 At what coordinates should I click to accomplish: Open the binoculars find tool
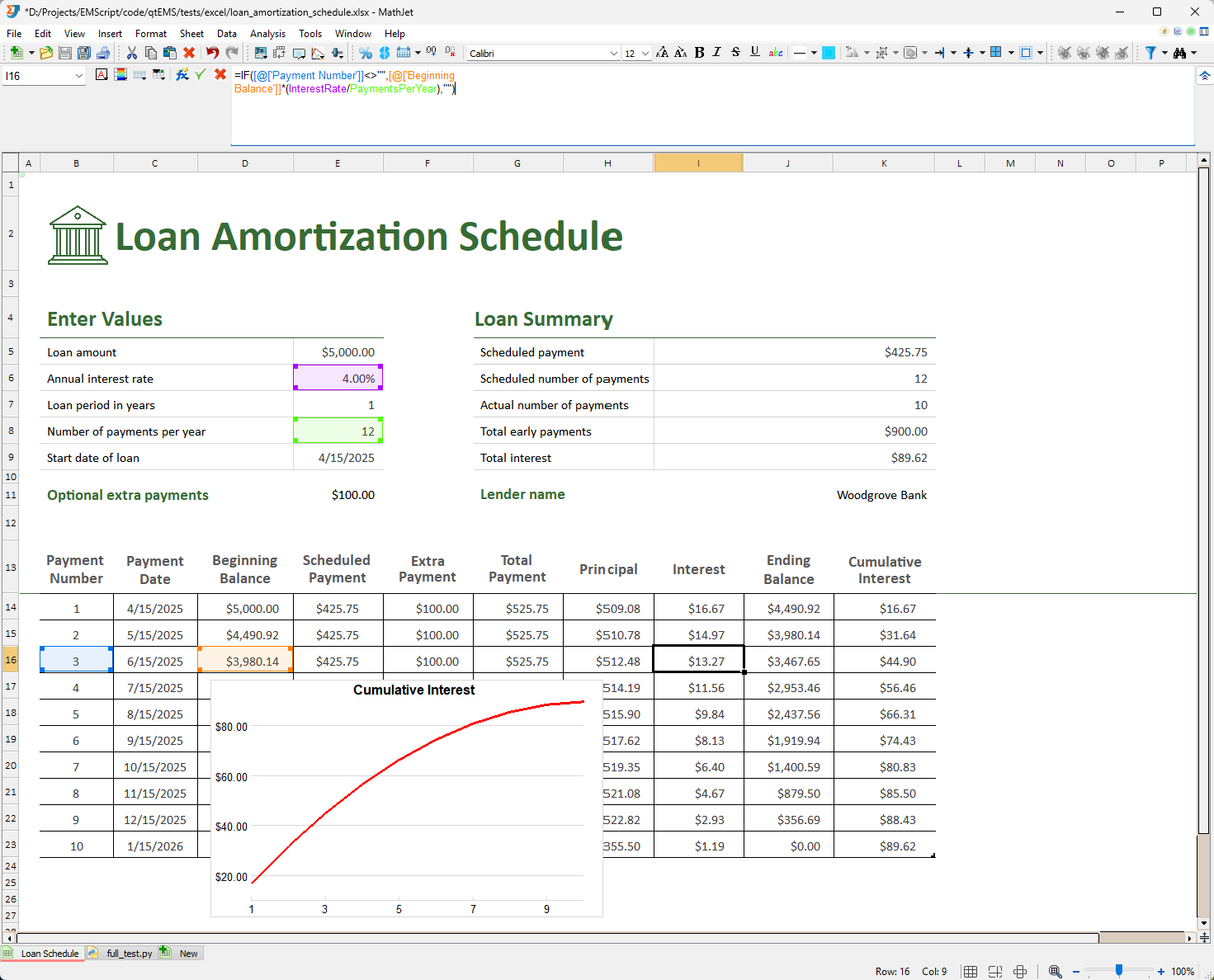(x=1179, y=53)
